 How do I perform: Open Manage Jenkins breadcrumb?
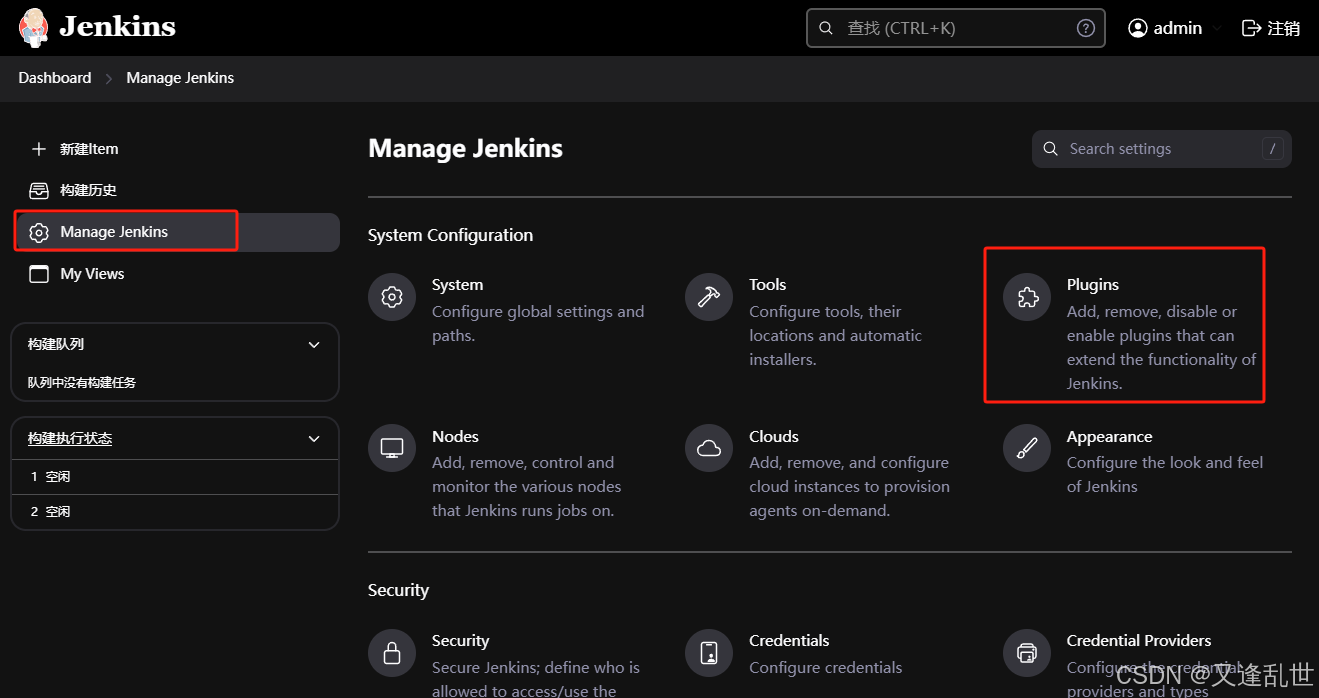tap(180, 78)
